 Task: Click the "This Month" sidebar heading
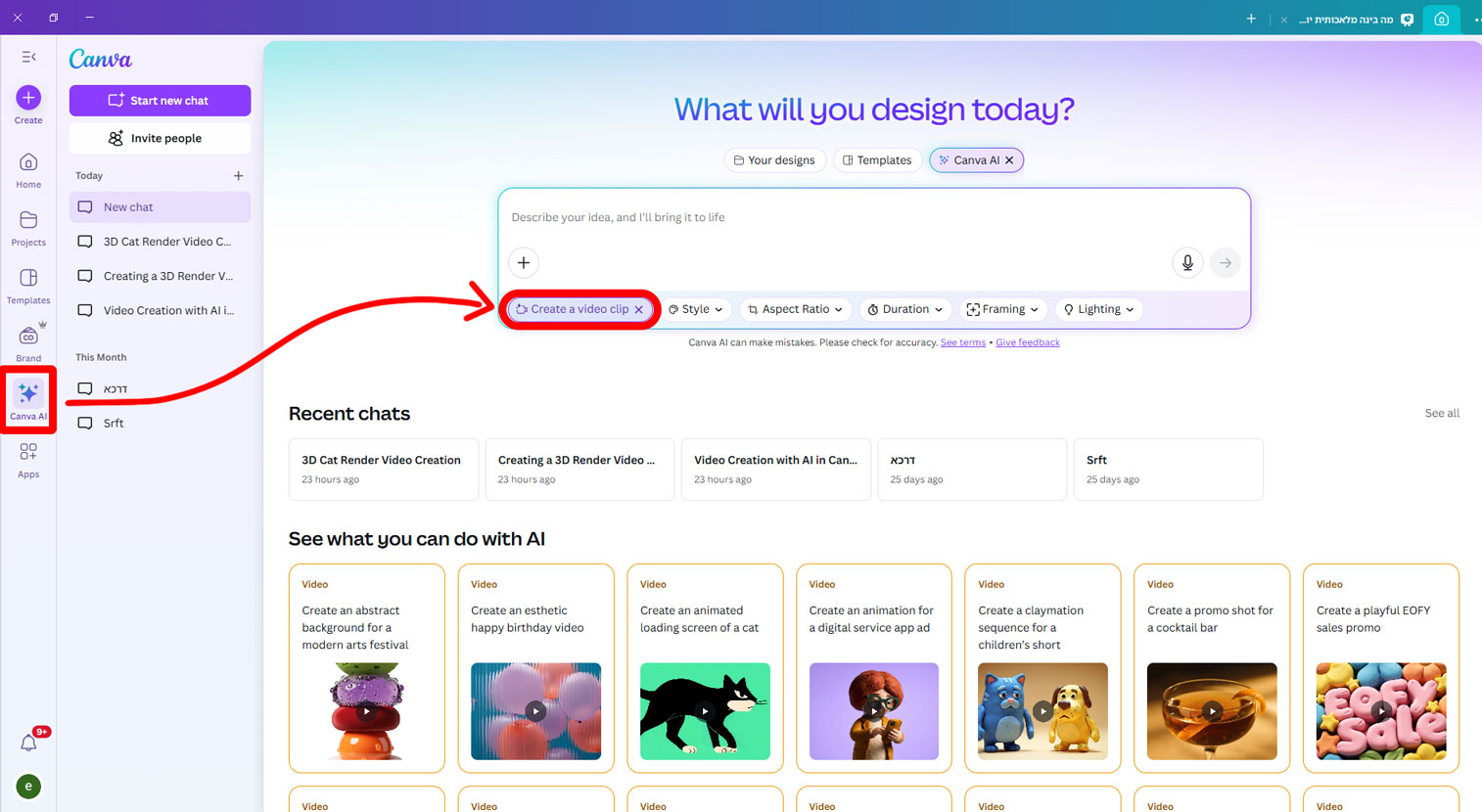[101, 358]
